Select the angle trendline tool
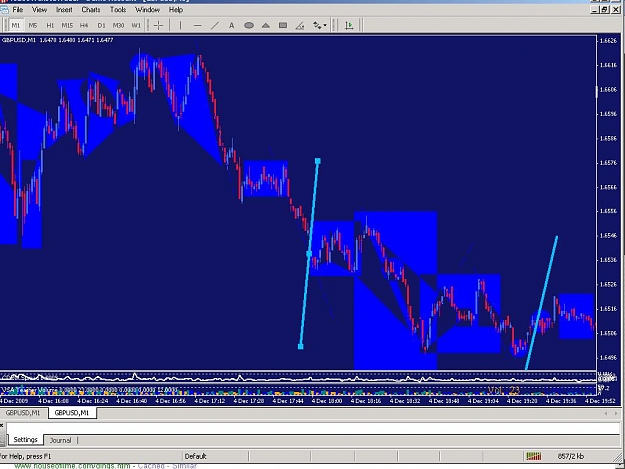The width and height of the screenshot is (625, 469). pos(300,26)
